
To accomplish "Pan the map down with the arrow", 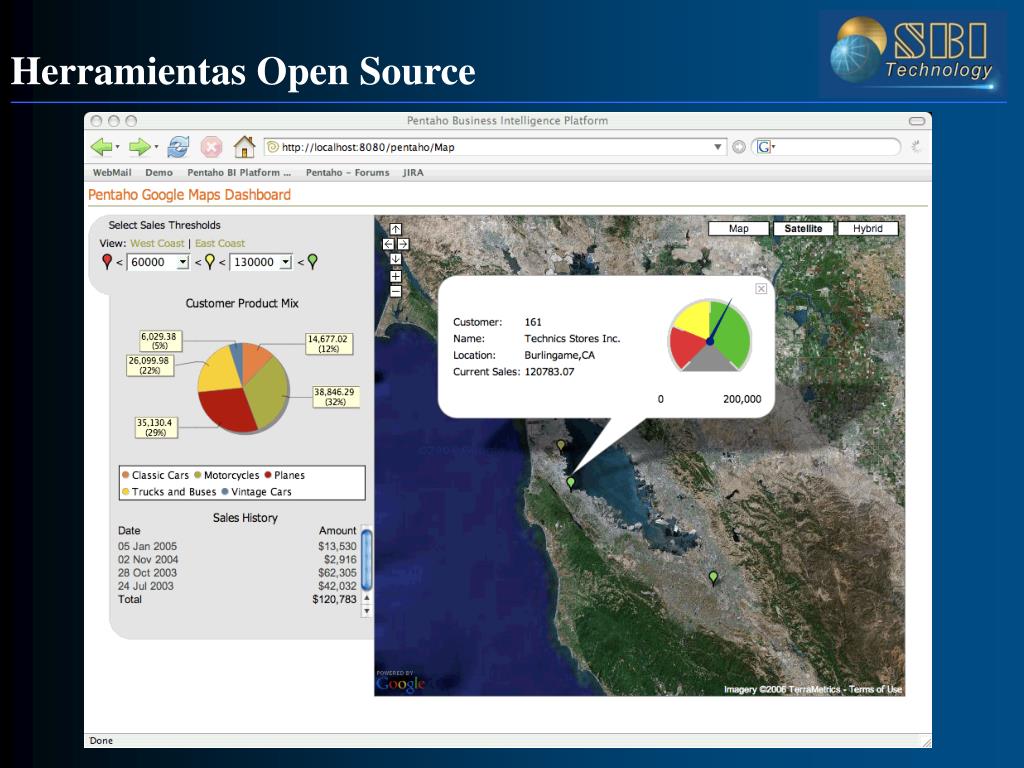I will [x=396, y=259].
